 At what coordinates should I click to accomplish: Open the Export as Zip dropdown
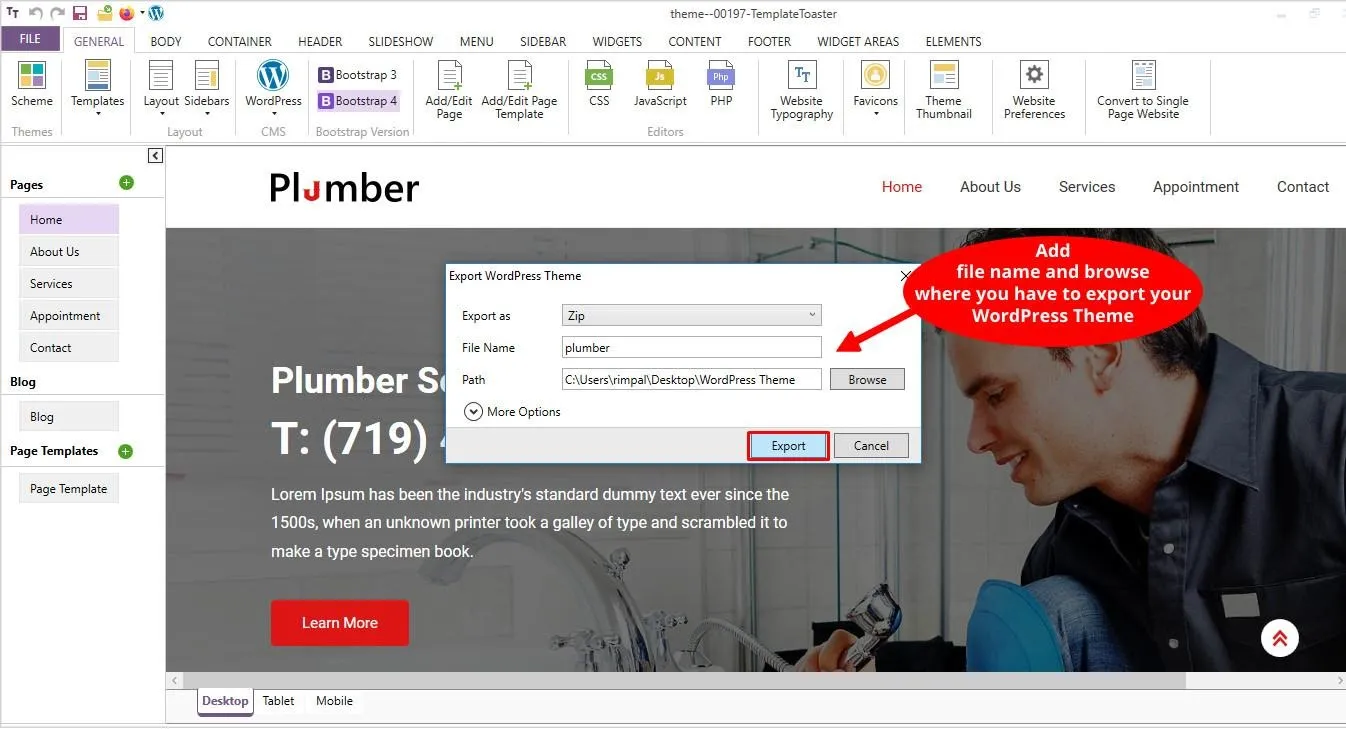point(691,315)
